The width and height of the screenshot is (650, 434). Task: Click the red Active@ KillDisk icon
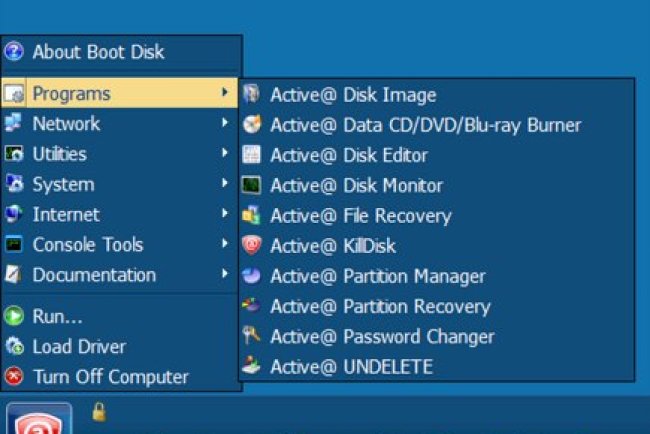coord(252,245)
